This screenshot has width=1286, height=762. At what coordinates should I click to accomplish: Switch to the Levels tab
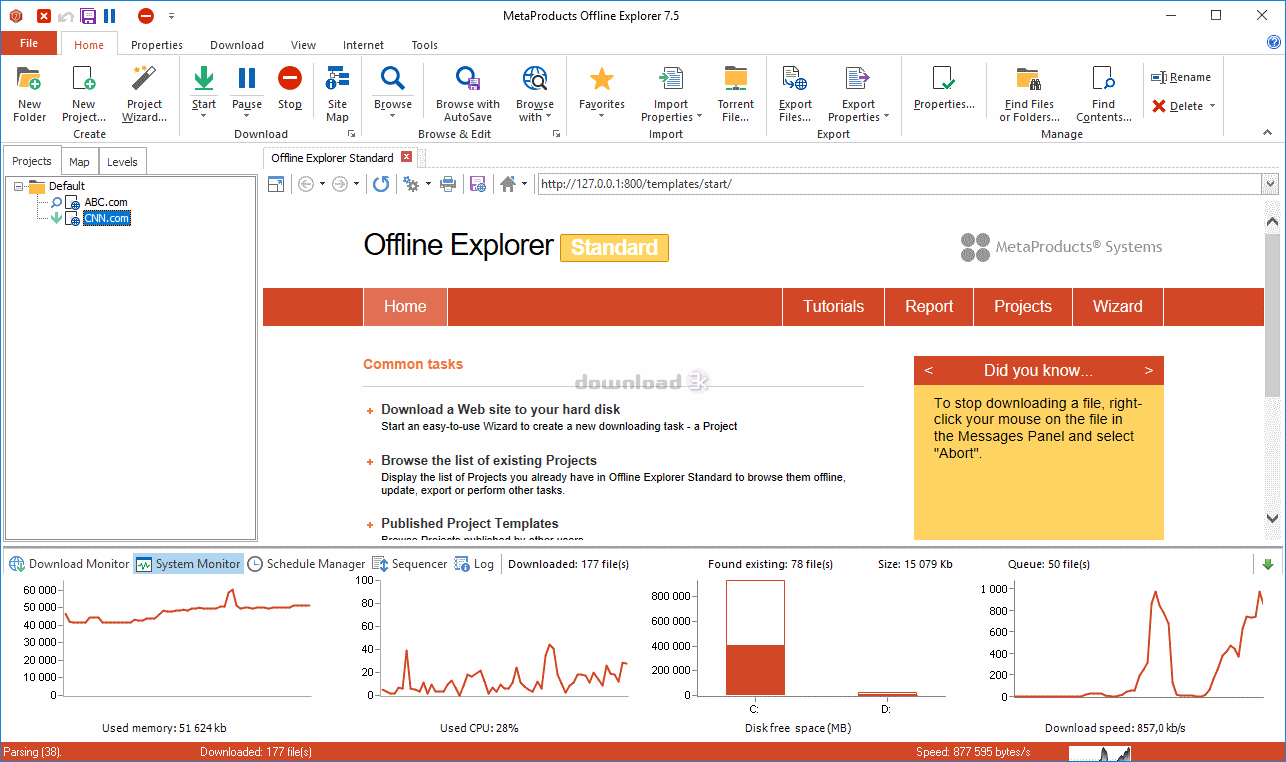(123, 162)
